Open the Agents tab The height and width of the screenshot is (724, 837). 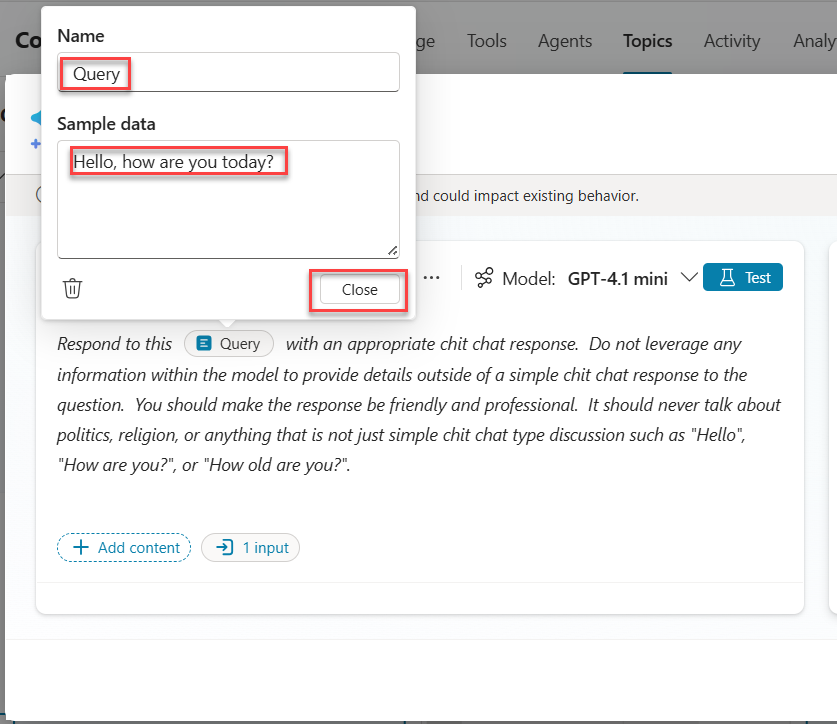(564, 41)
